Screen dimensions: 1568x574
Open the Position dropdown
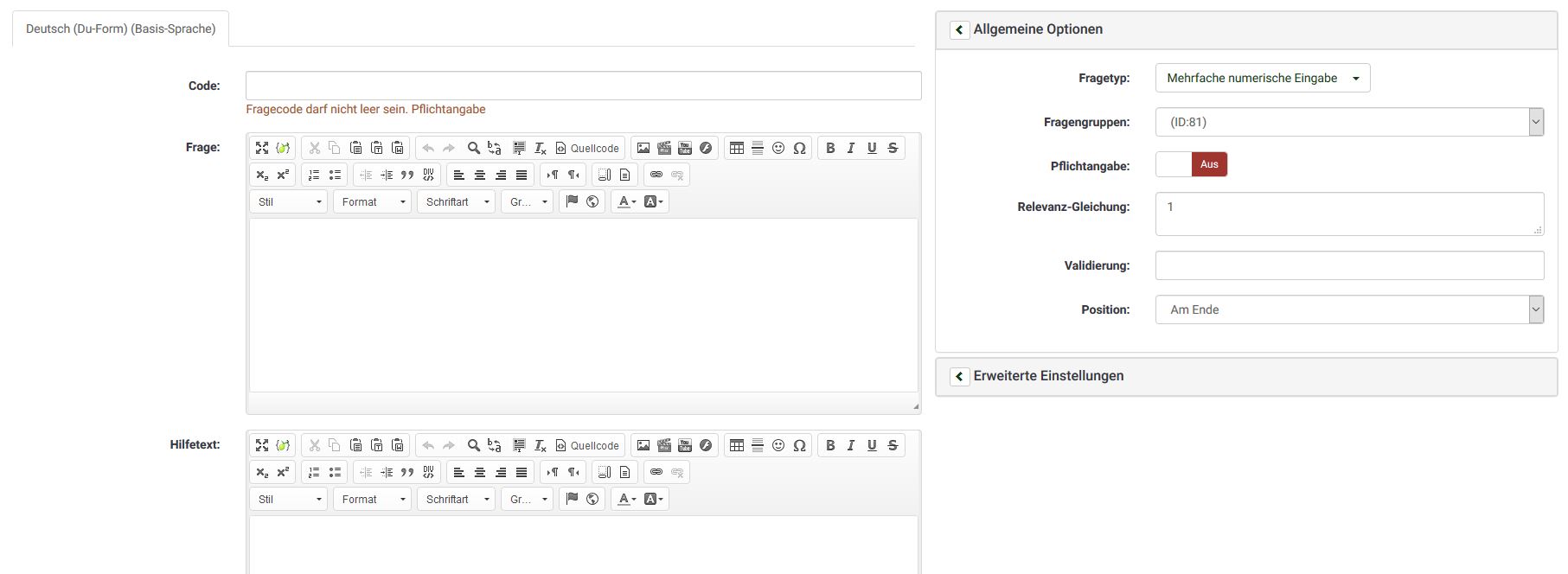click(x=1348, y=309)
